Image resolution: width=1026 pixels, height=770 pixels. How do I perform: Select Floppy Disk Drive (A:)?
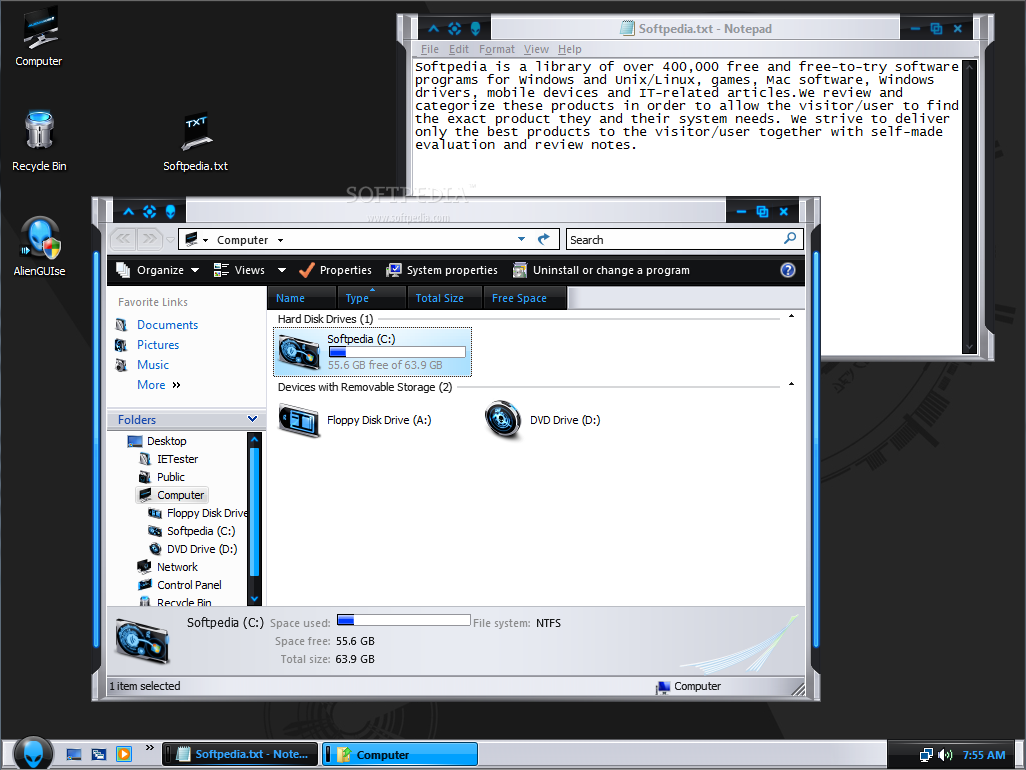click(355, 420)
